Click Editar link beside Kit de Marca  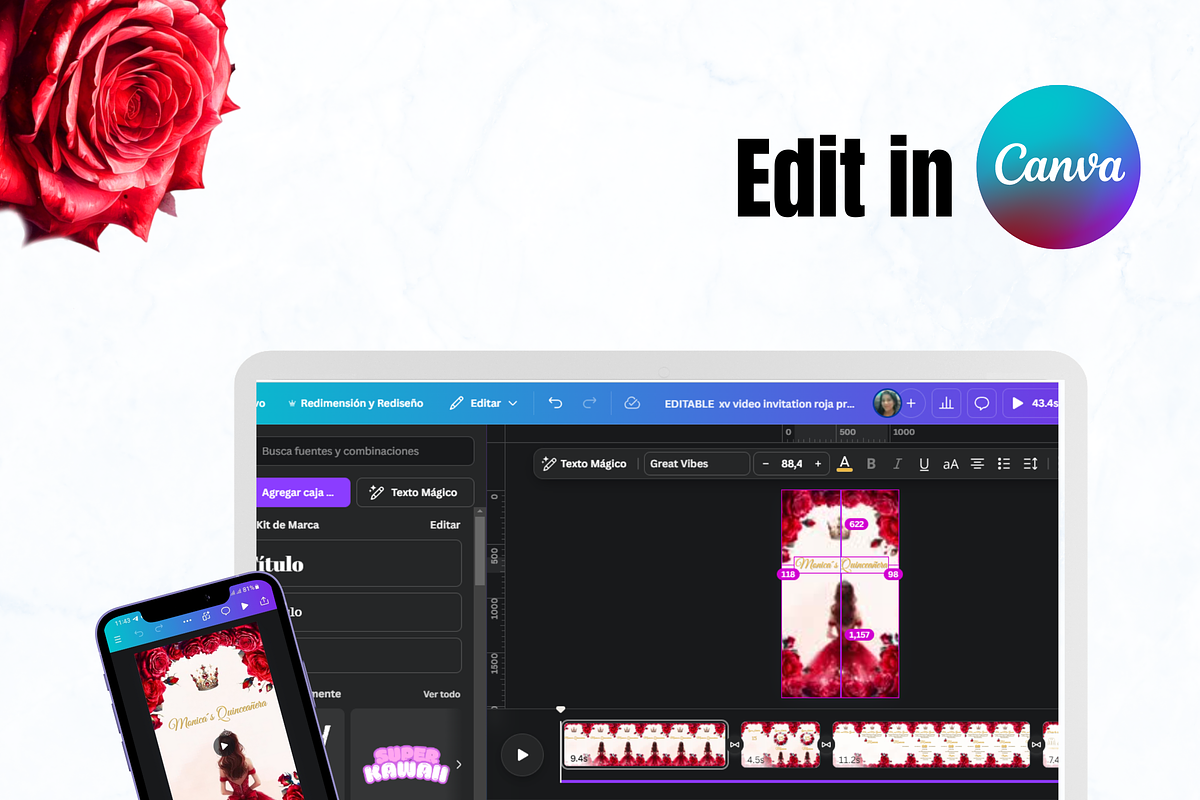point(445,524)
